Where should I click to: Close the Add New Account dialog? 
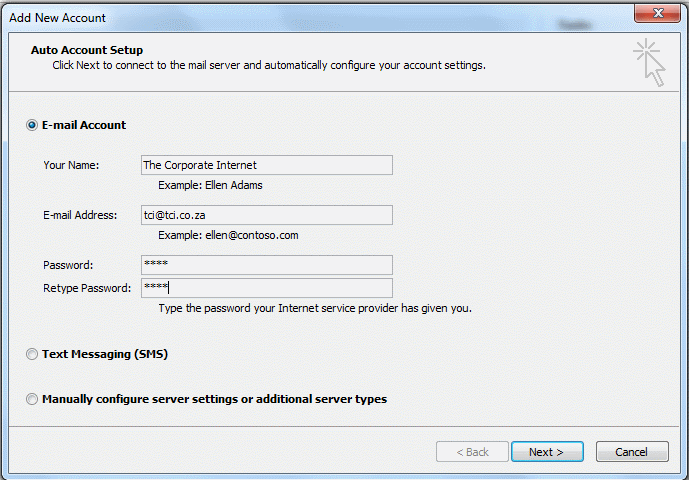tap(657, 13)
